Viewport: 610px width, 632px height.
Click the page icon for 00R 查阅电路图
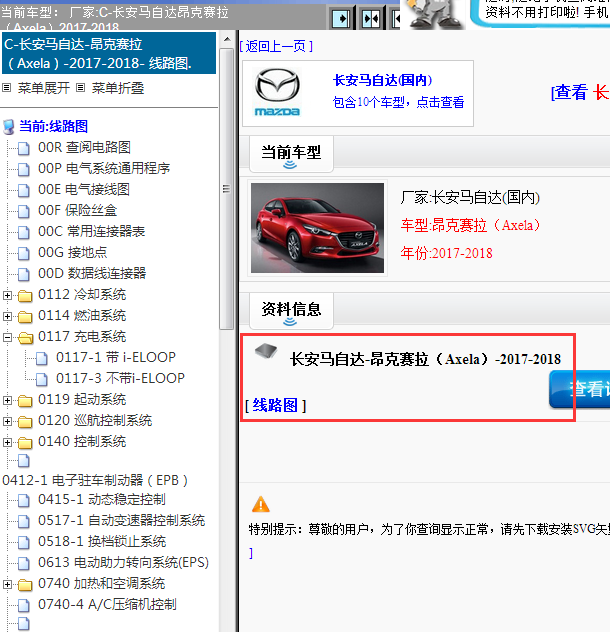[24, 148]
